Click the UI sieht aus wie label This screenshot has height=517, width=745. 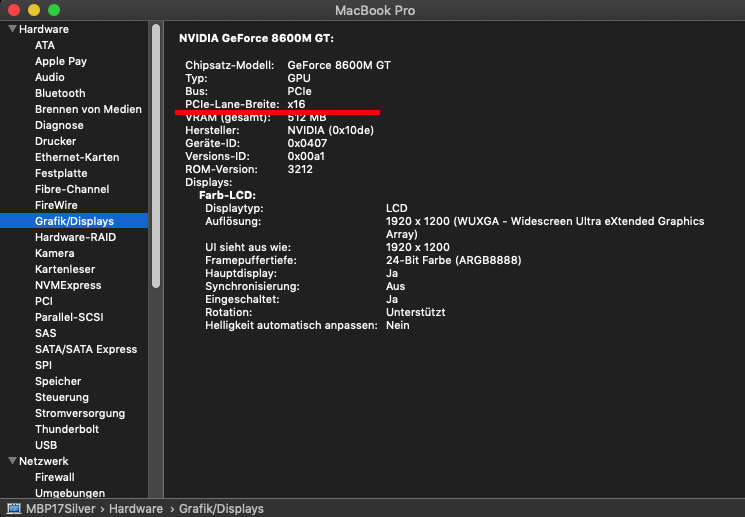click(x=248, y=247)
